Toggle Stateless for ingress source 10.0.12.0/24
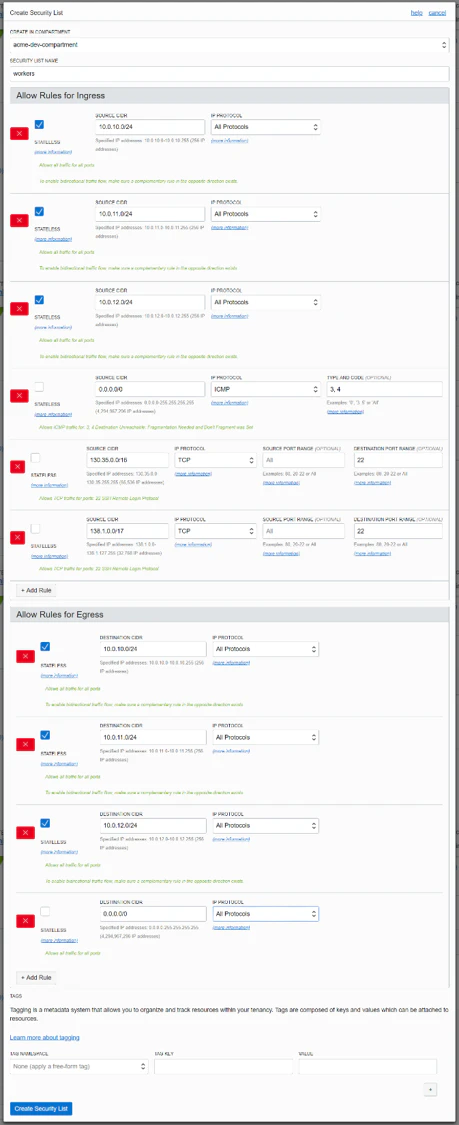The width and height of the screenshot is (459, 1125). [x=39, y=300]
